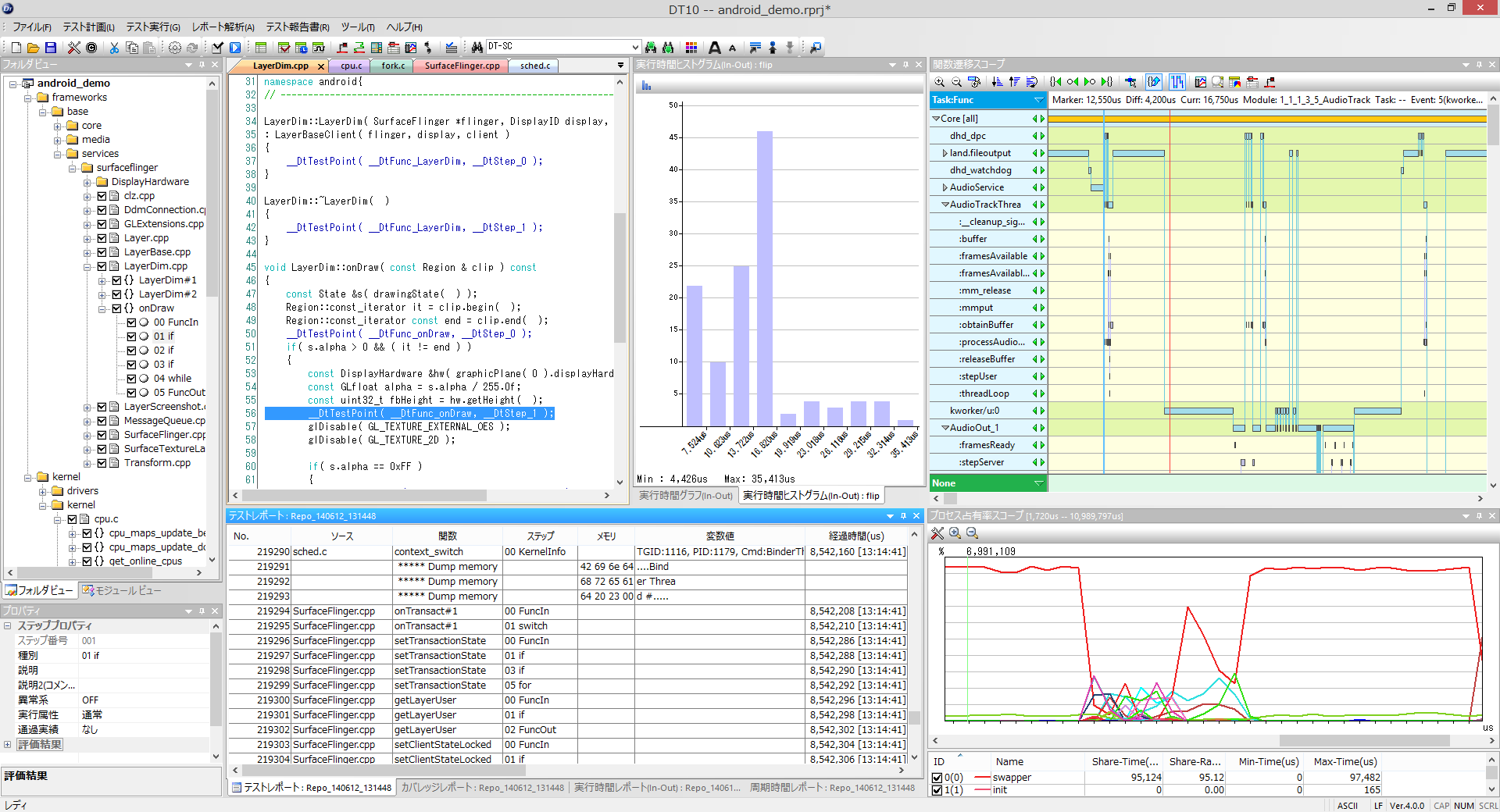Click the blue play/run icon in toolbar

coord(235,48)
